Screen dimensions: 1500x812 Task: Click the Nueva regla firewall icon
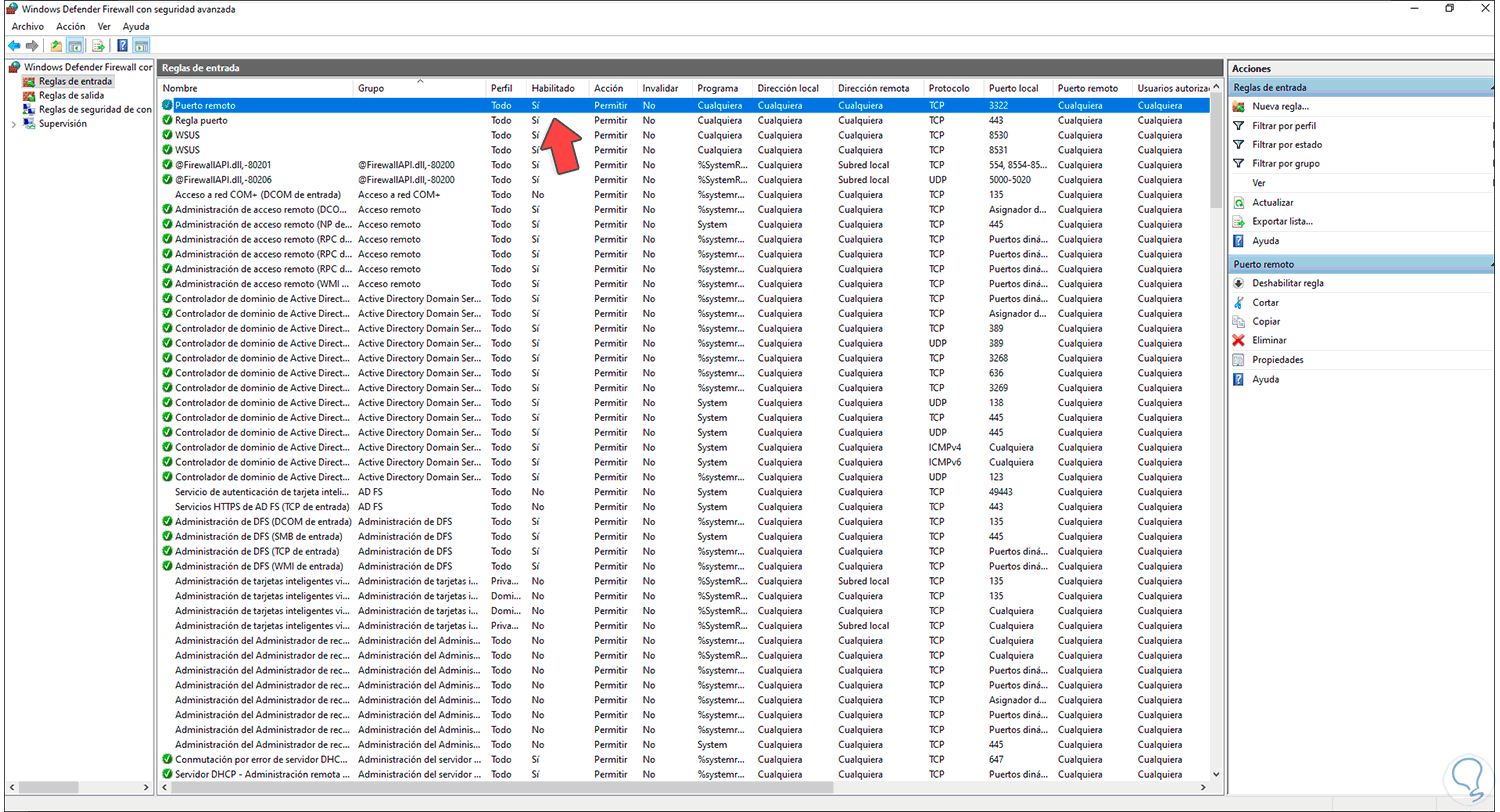tap(1239, 106)
